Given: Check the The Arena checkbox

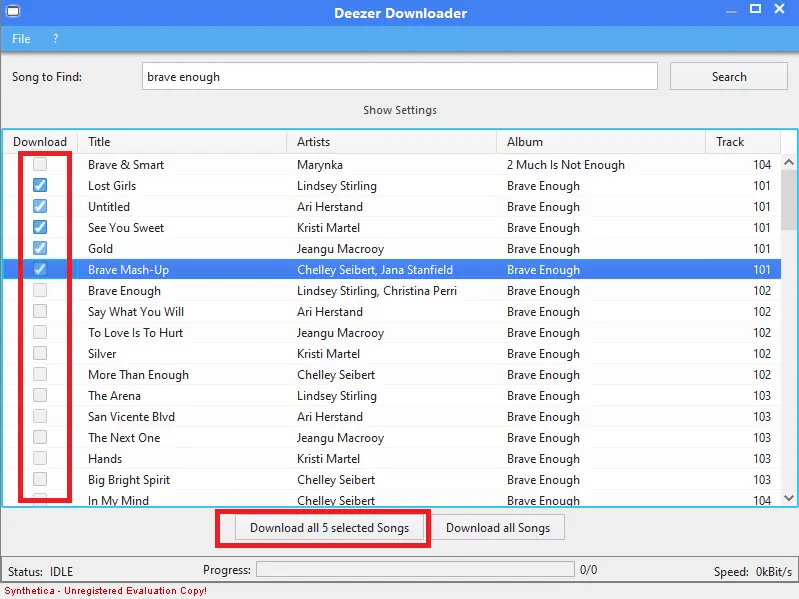Looking at the screenshot, I should click(40, 395).
